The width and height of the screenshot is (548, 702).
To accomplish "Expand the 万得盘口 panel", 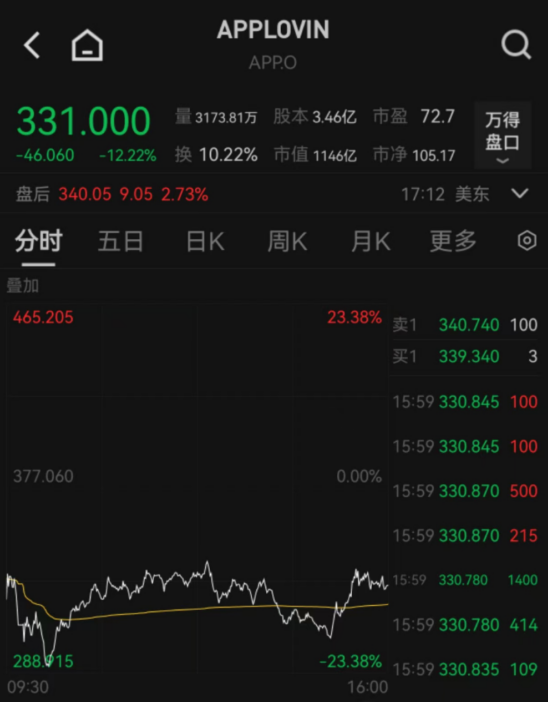I will pos(503,135).
